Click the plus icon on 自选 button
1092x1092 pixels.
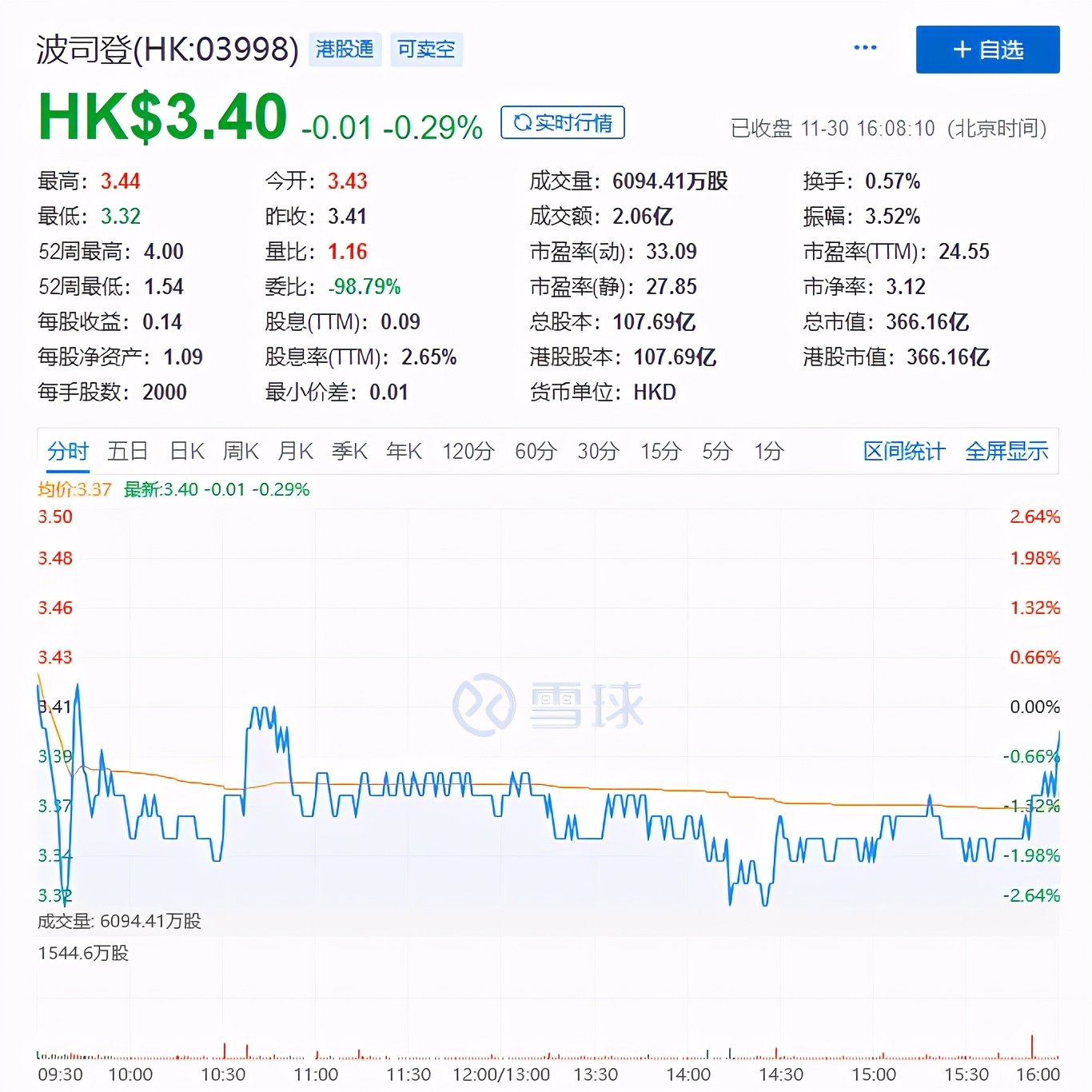point(962,49)
